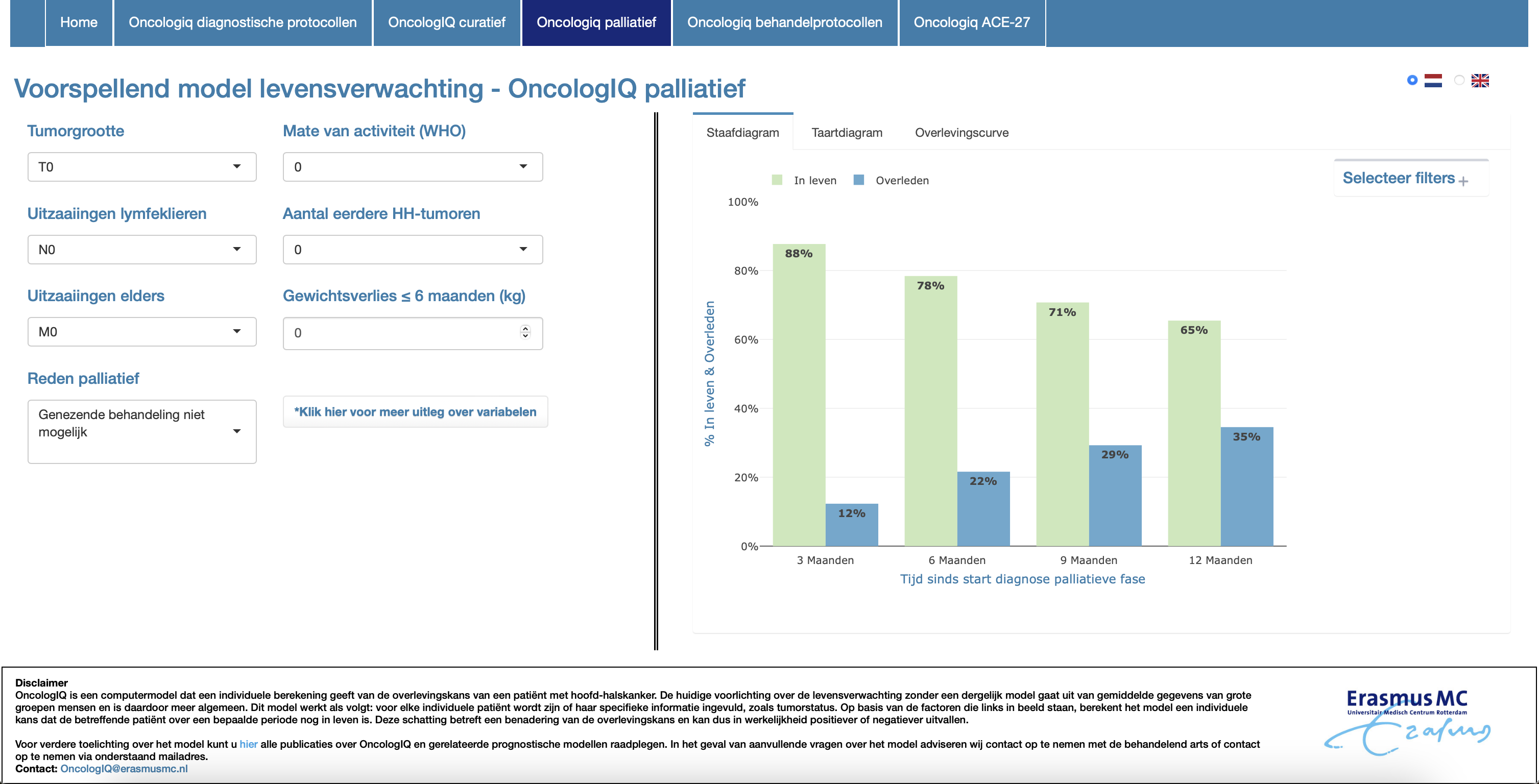The height and width of the screenshot is (784, 1539).
Task: Click the 22% Overleden bar at 6 Maanden
Action: pos(983,509)
